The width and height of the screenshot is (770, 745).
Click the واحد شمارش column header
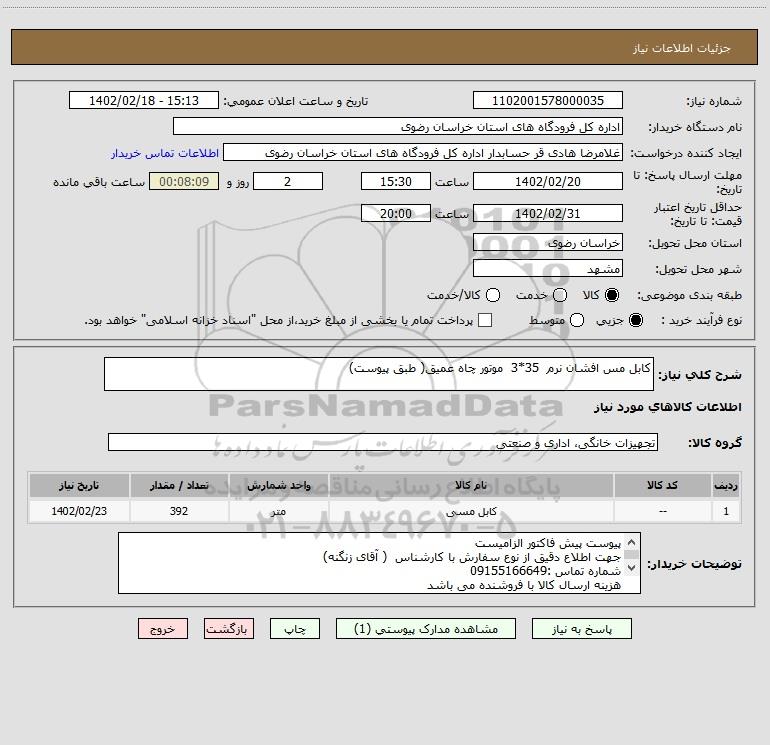[x=278, y=486]
